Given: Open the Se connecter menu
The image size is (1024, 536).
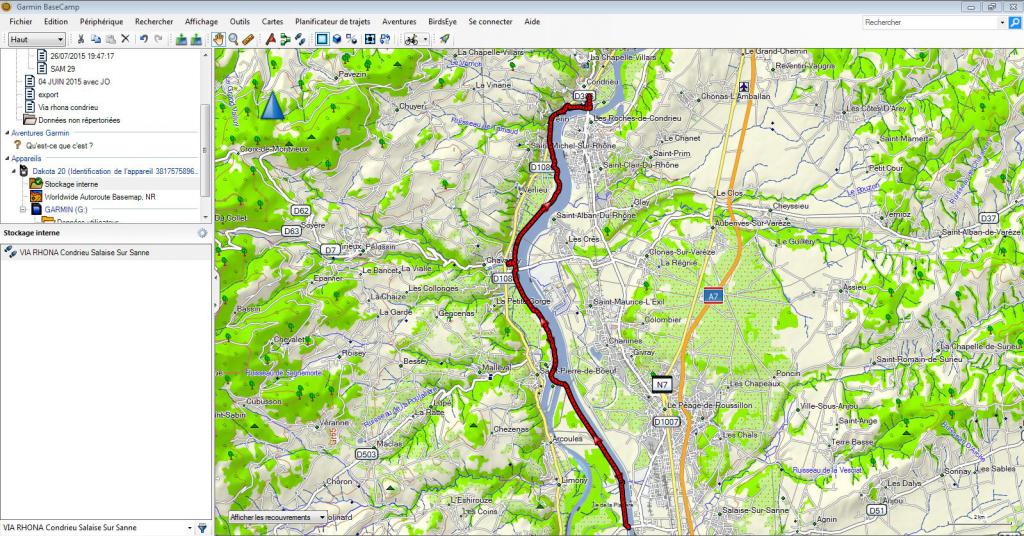Looking at the screenshot, I should coord(490,22).
